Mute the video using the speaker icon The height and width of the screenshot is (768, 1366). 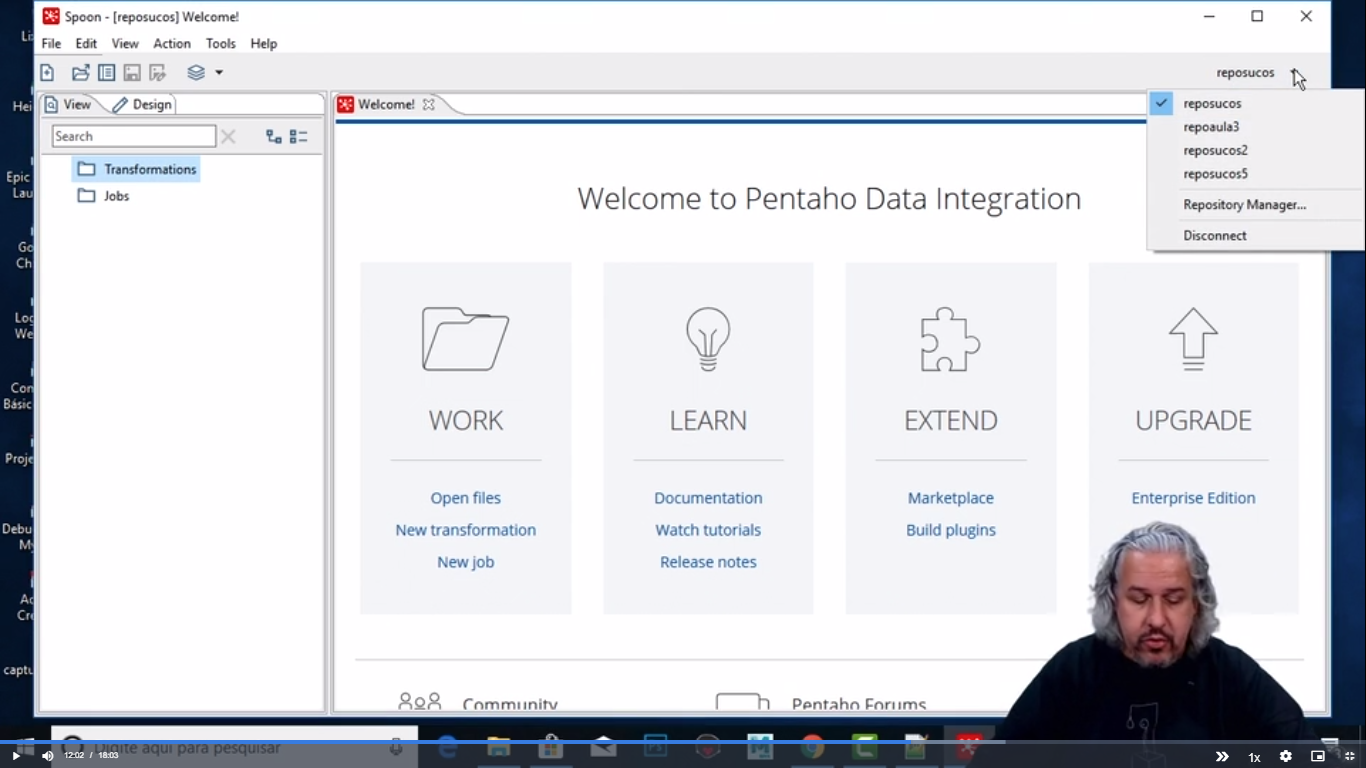tap(47, 757)
